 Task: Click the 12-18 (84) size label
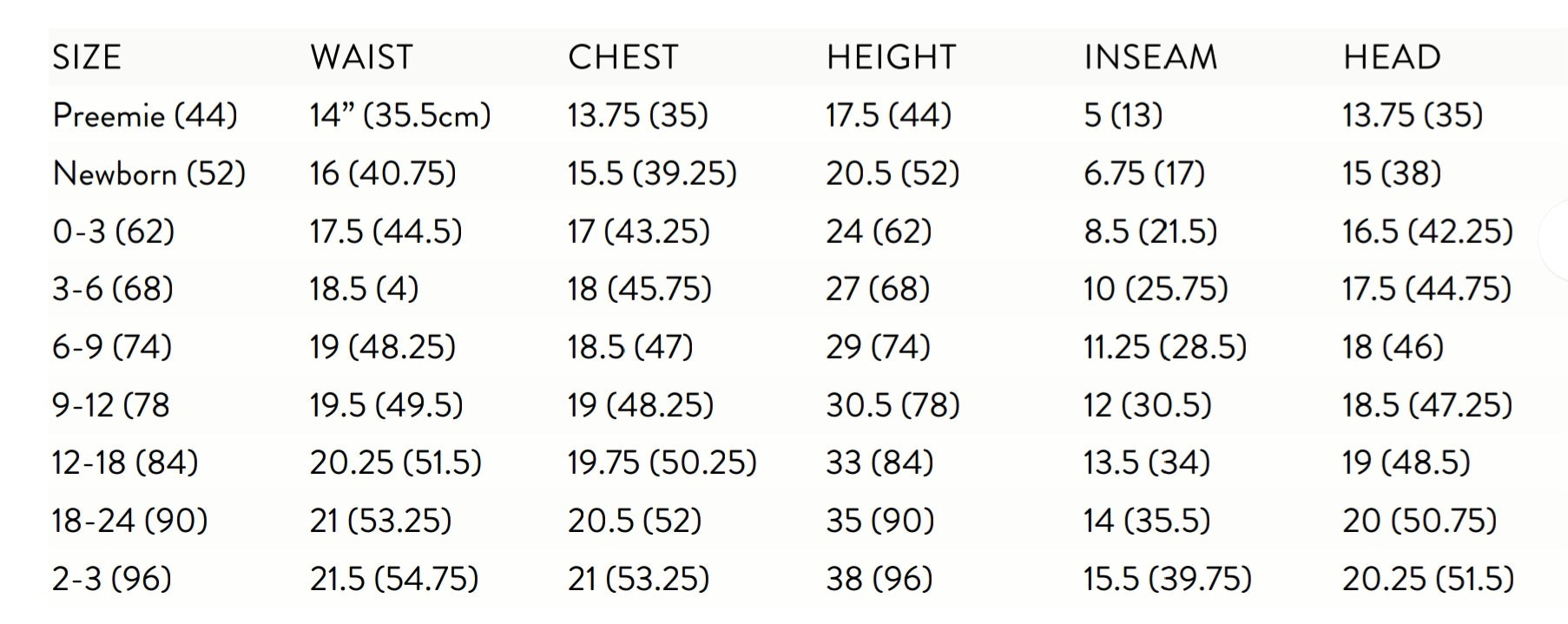tap(125, 463)
